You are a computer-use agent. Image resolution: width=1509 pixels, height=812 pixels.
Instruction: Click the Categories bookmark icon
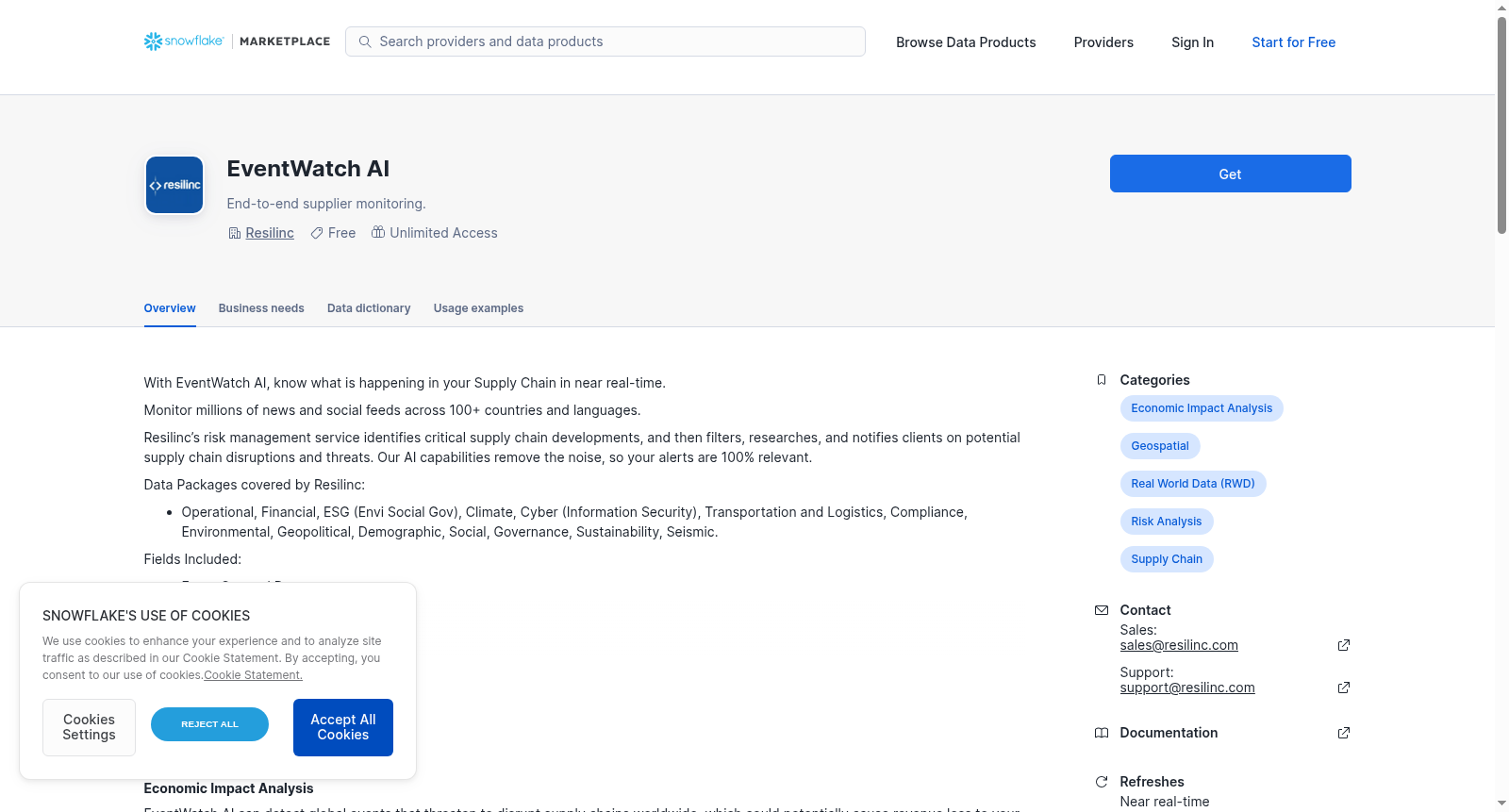[1102, 380]
